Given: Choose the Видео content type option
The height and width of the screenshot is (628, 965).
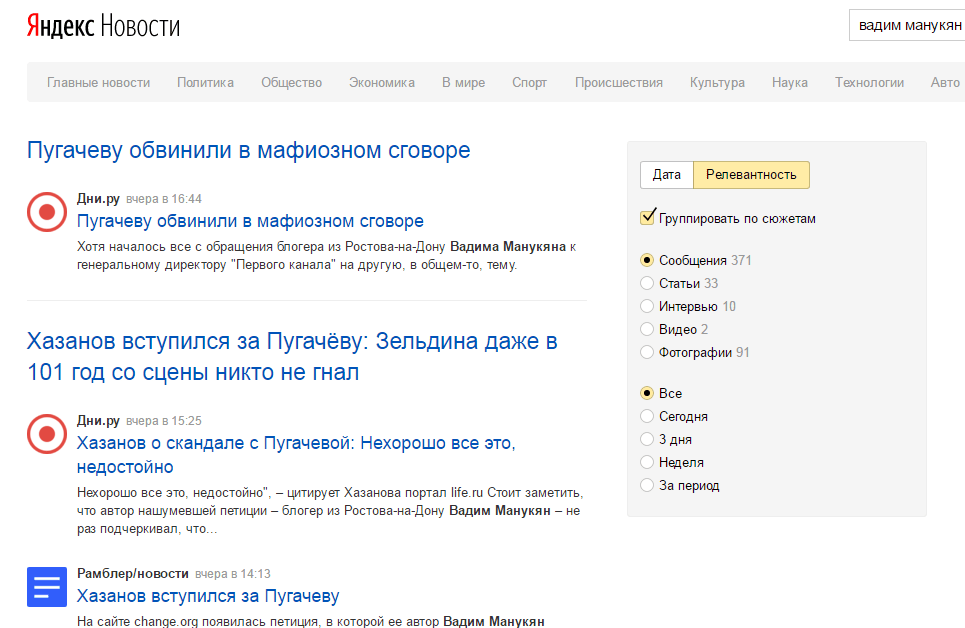Looking at the screenshot, I should click(647, 330).
